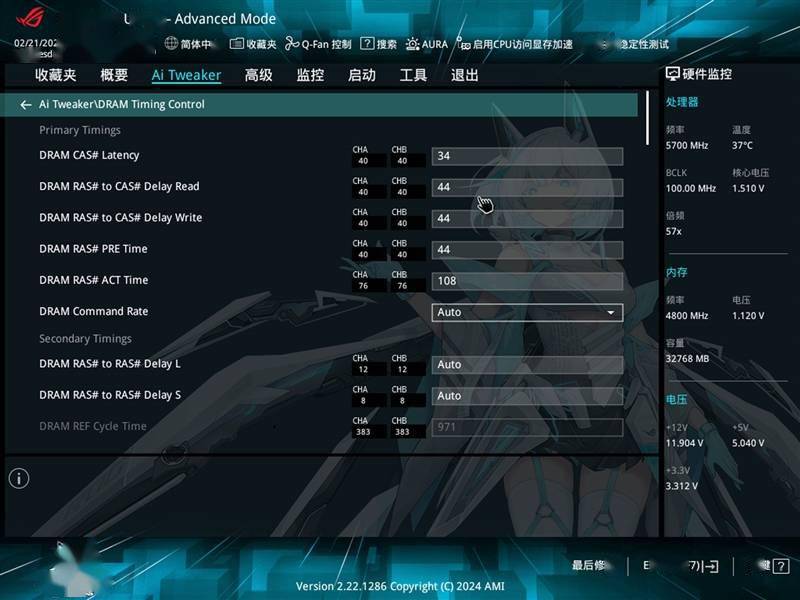Click DRAM RAS# to RAS# Delay L field

pos(527,365)
